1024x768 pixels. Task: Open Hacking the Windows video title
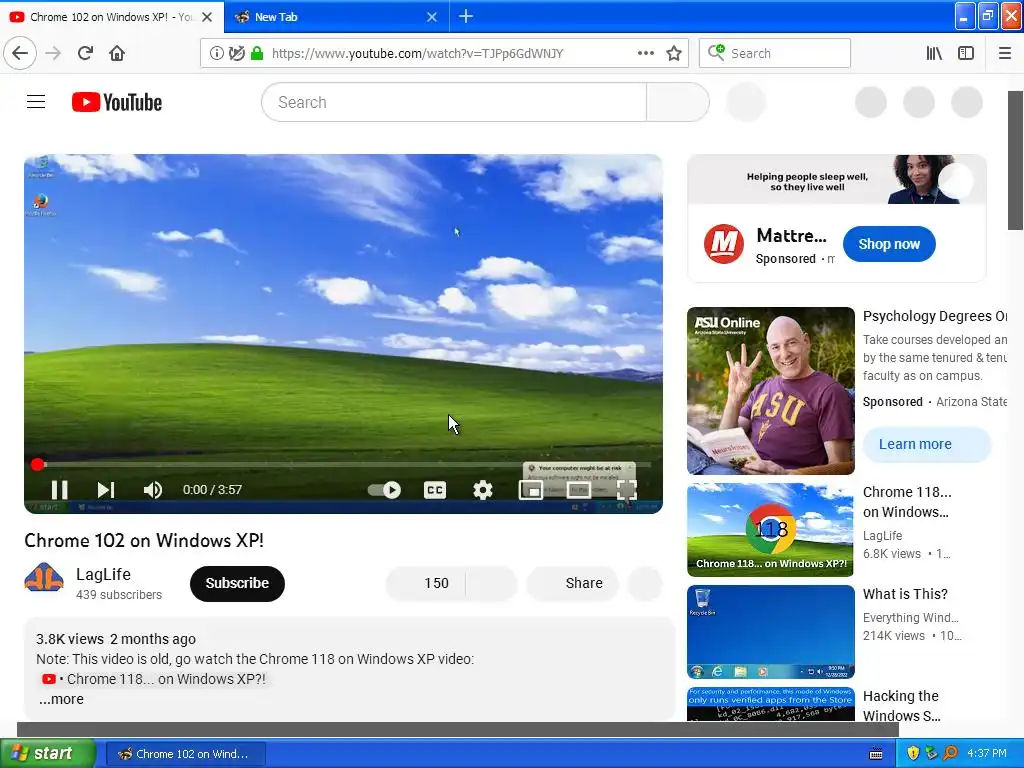click(x=901, y=706)
